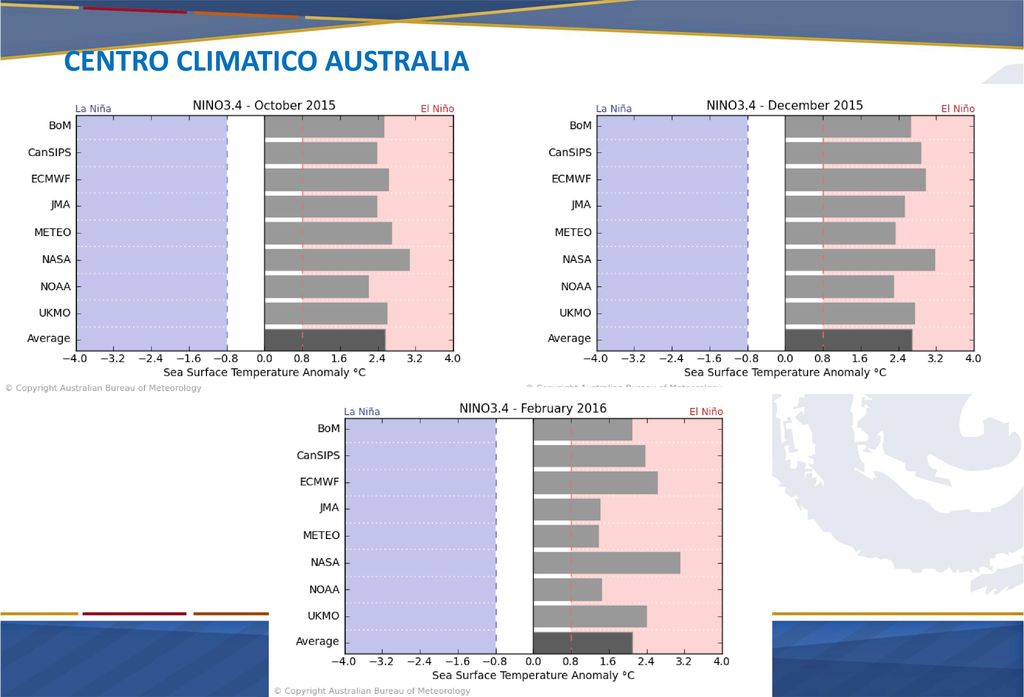This screenshot has width=1024, height=697.
Task: Click the METEO row label in December 2015 chart
Action: pyautogui.click(x=573, y=233)
